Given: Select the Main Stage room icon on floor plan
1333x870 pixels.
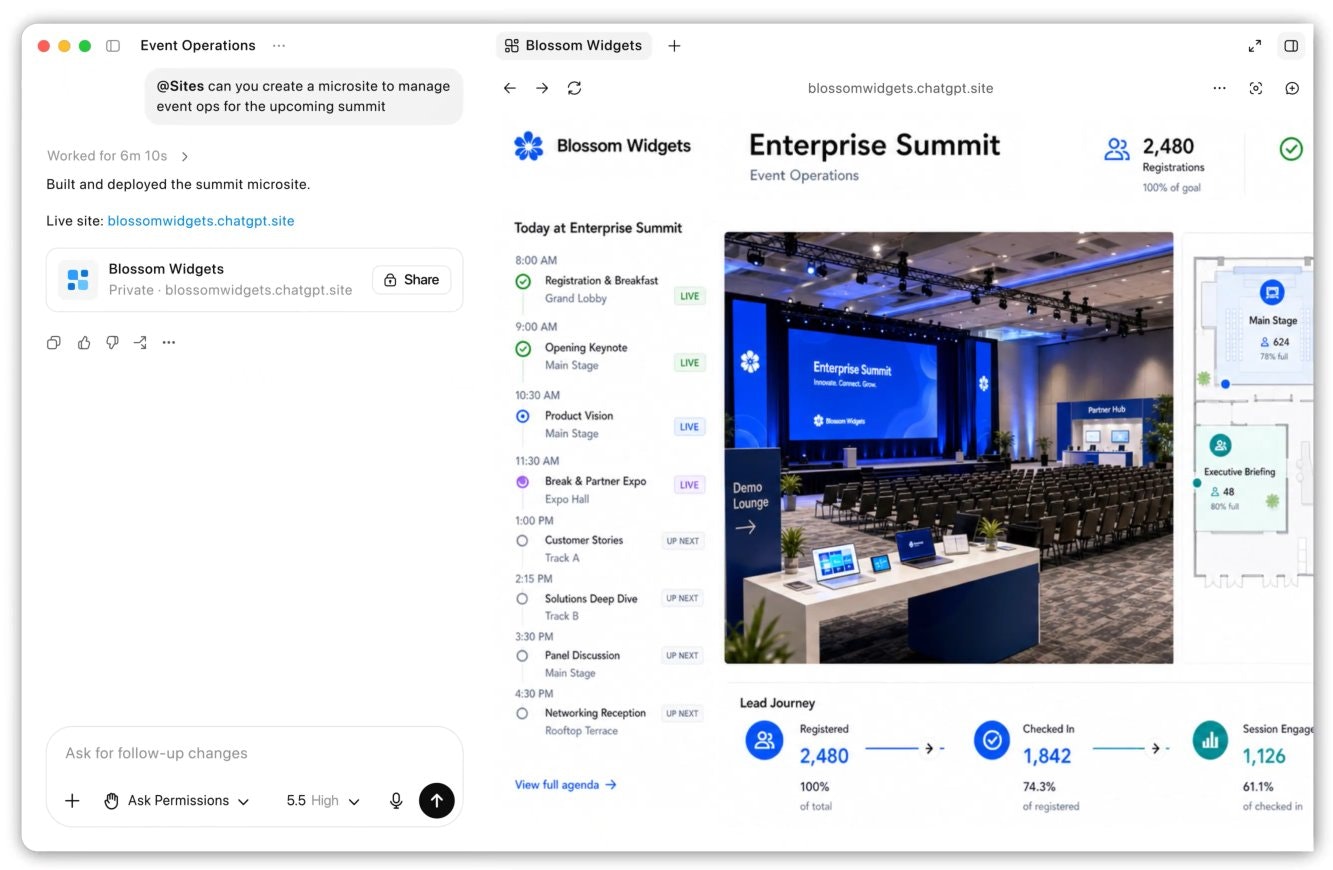Looking at the screenshot, I should (1272, 292).
